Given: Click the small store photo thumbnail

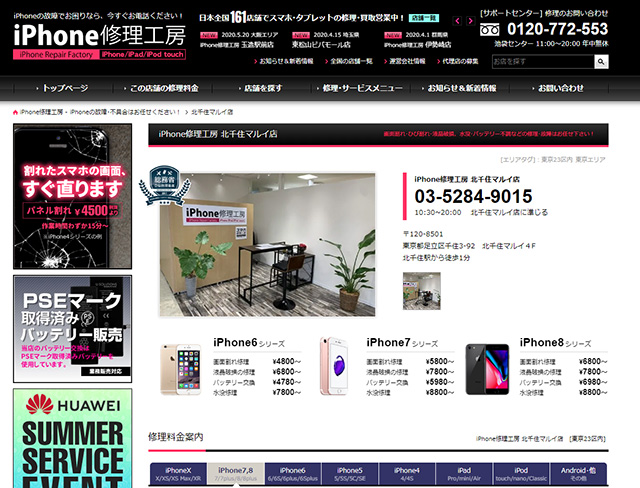Looking at the screenshot, I should click(422, 291).
